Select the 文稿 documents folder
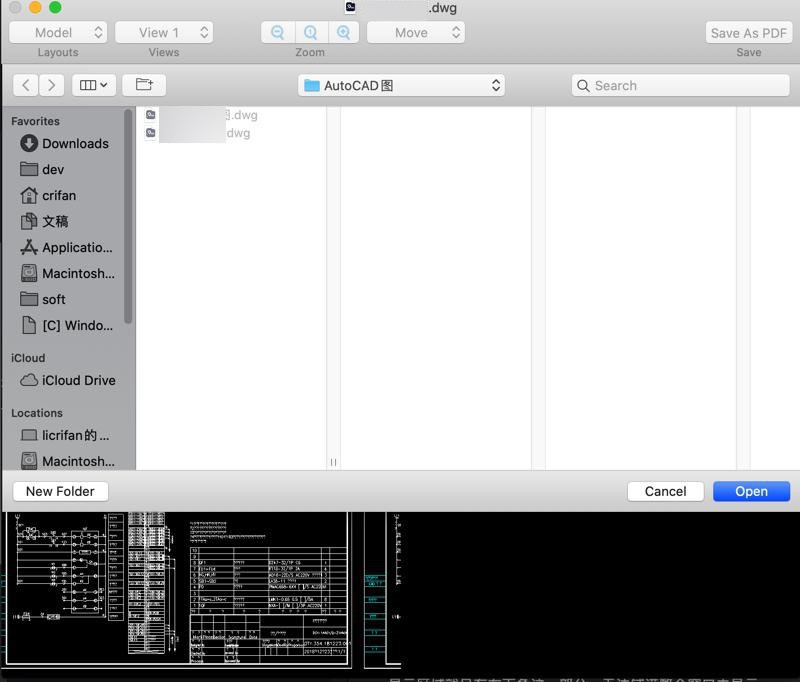 click(x=44, y=221)
